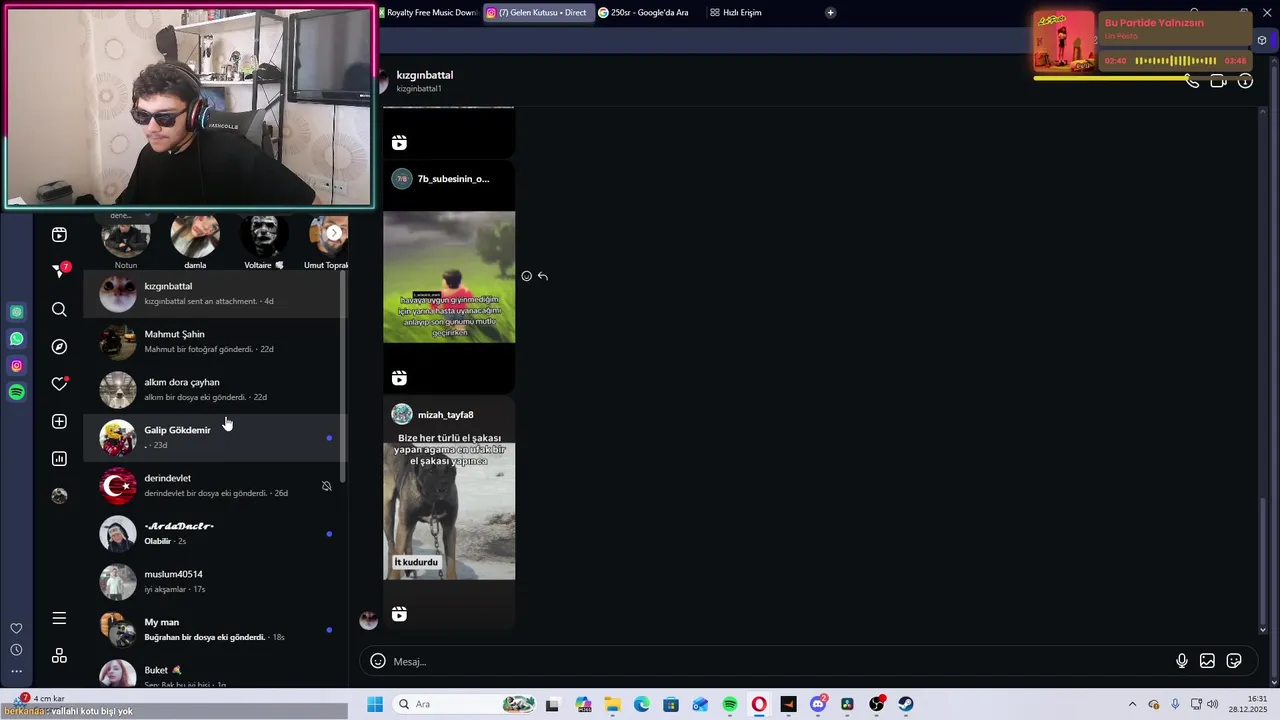Open Windows Start menu
This screenshot has height=720, width=1280.
tap(375, 704)
